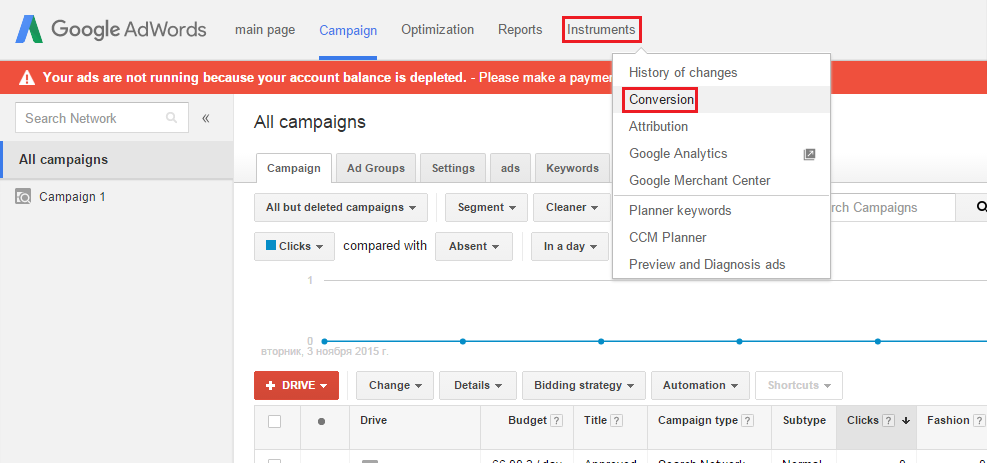Viewport: 987px width, 463px height.
Task: Switch to the Ad Groups tab
Action: click(x=376, y=169)
